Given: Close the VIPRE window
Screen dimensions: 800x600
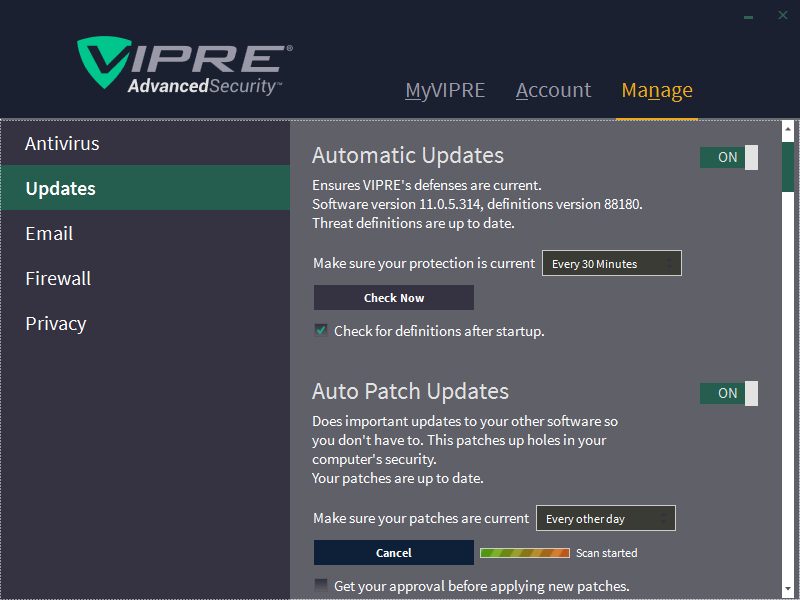Looking at the screenshot, I should [x=783, y=15].
